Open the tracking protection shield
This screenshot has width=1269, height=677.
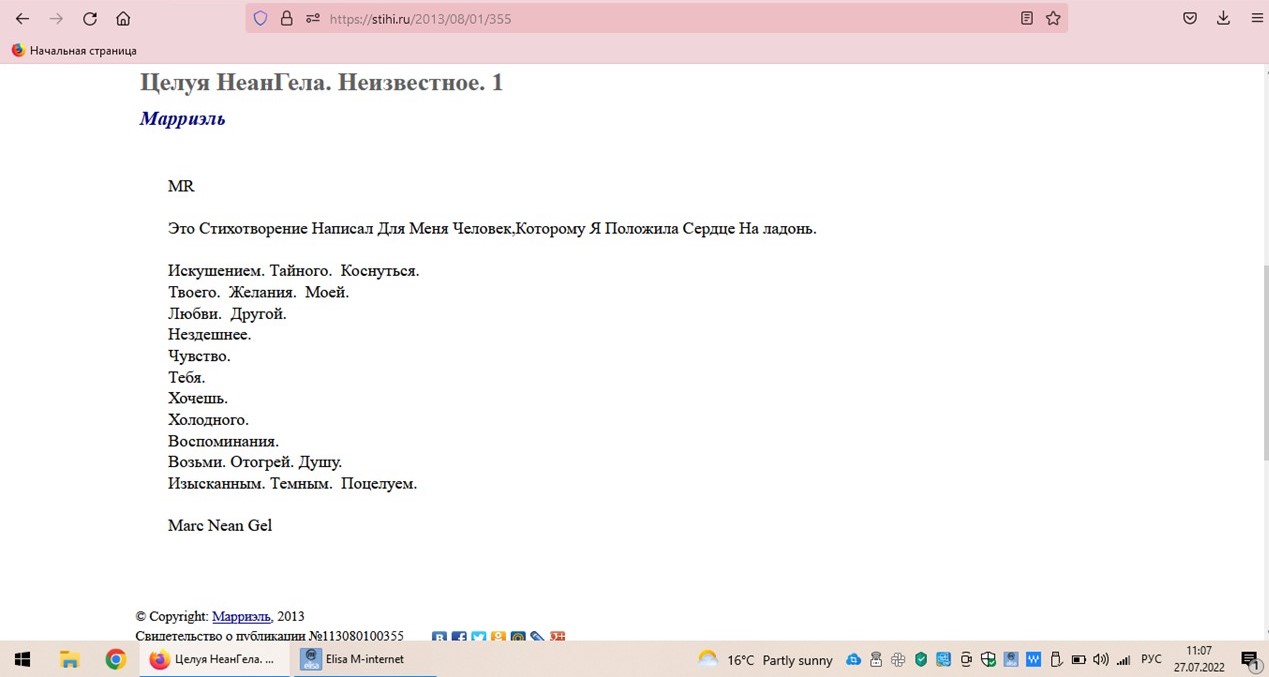tap(261, 18)
